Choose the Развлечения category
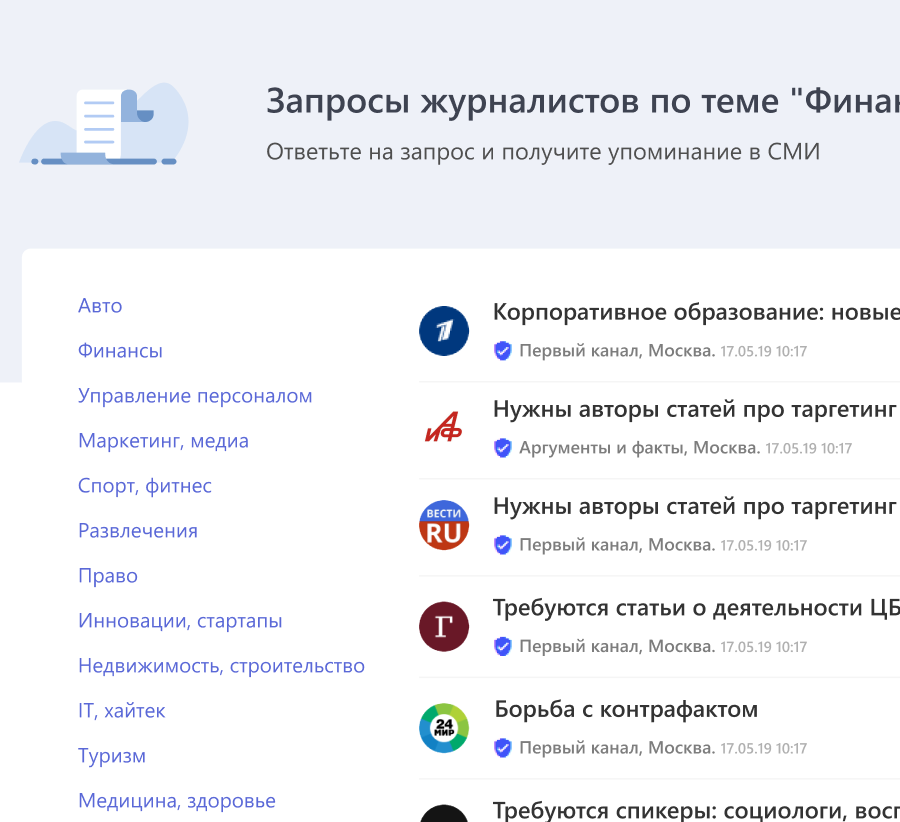900x822 pixels. (x=138, y=531)
